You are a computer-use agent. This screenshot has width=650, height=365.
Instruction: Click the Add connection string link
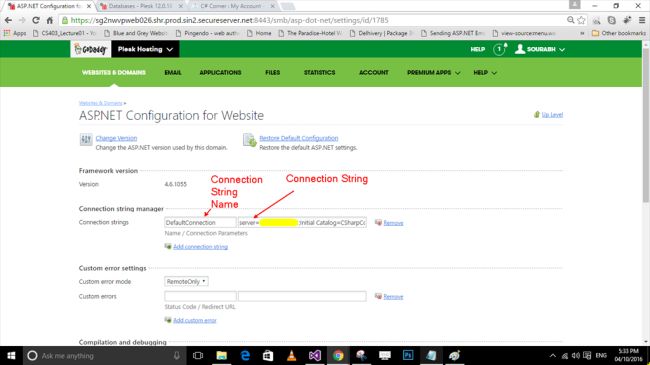tap(200, 246)
